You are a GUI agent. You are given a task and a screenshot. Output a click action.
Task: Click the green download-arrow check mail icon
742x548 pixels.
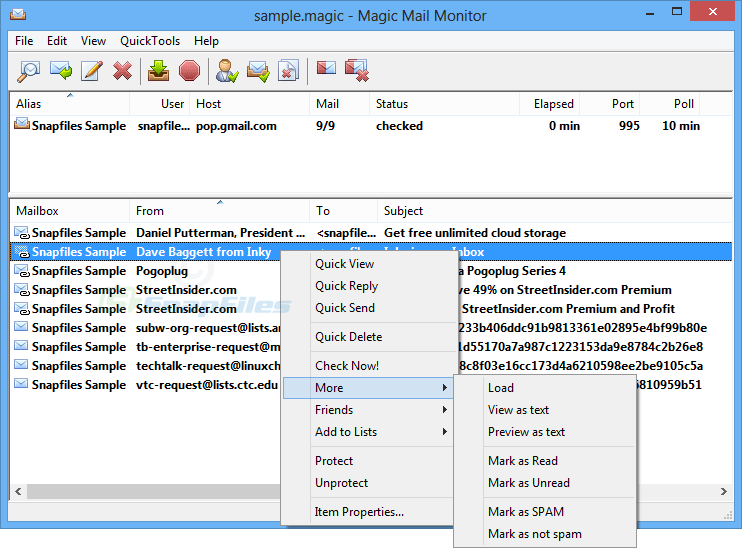coord(159,71)
